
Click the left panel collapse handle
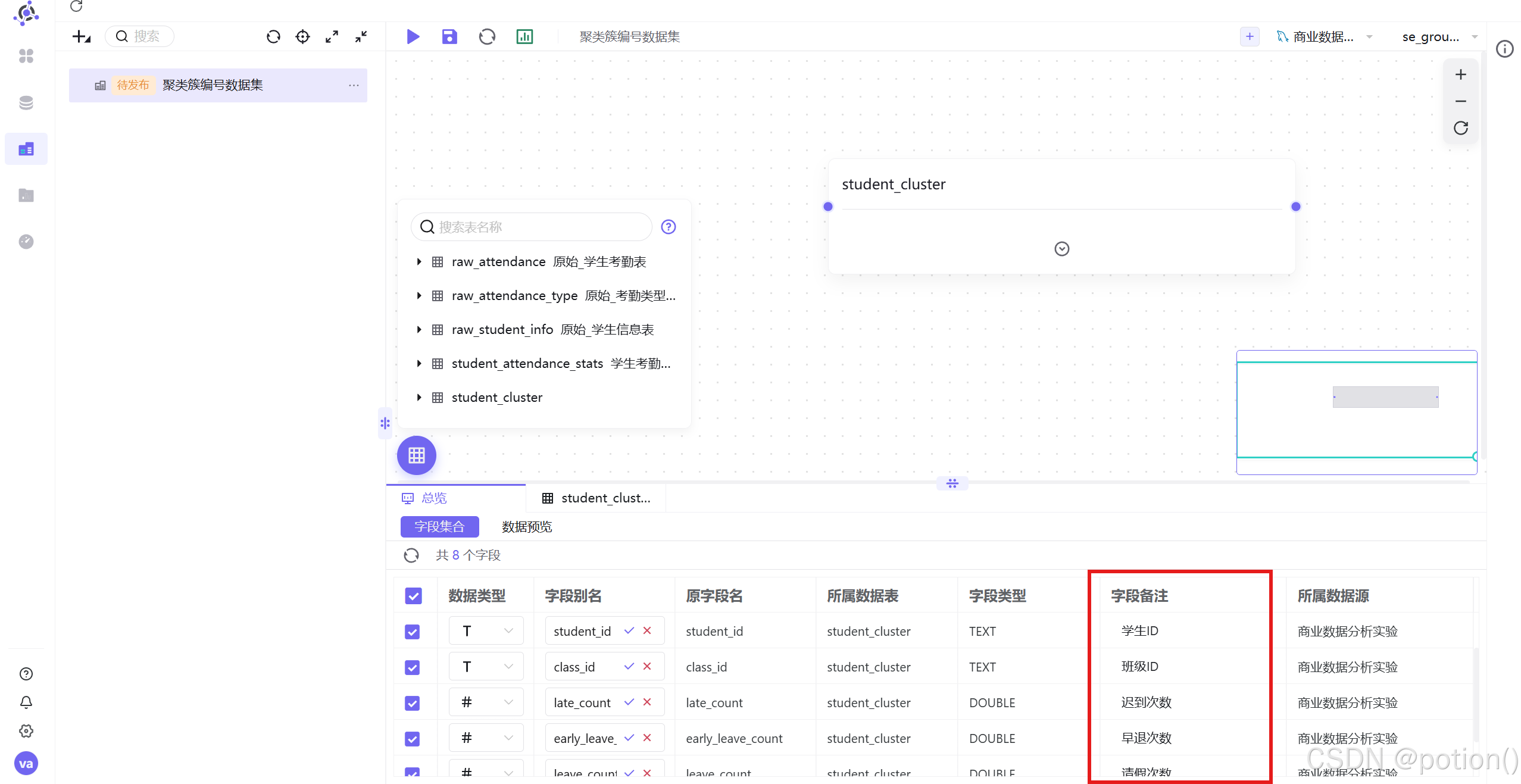tap(385, 423)
